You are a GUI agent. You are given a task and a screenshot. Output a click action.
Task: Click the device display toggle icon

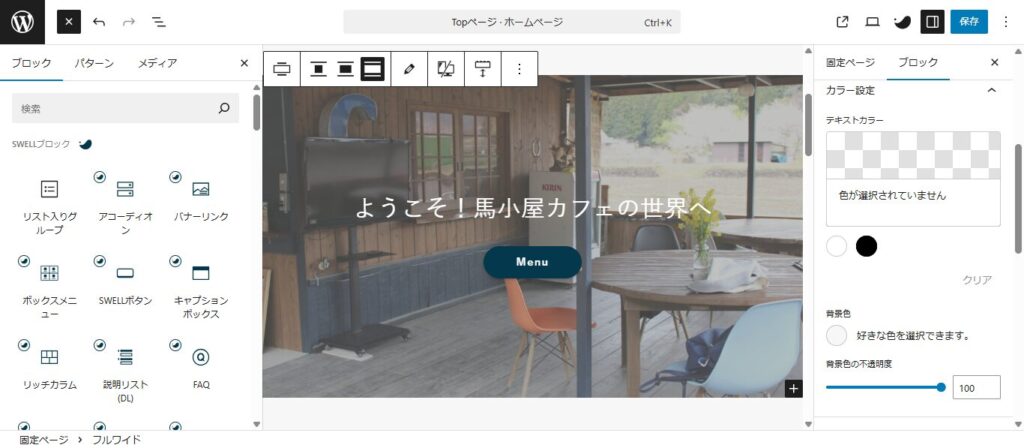tap(446, 69)
